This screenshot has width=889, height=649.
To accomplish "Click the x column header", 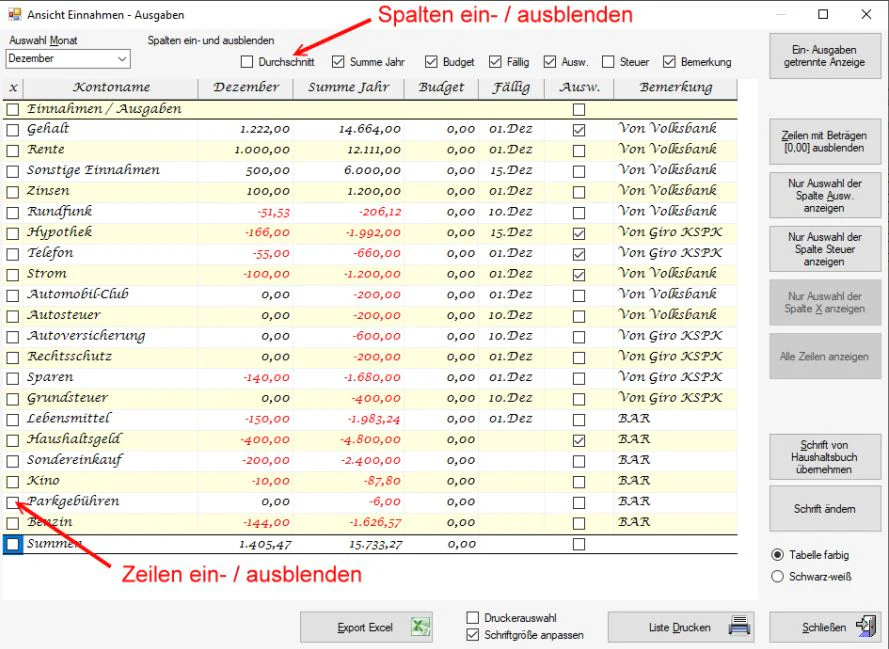I will 13,88.
